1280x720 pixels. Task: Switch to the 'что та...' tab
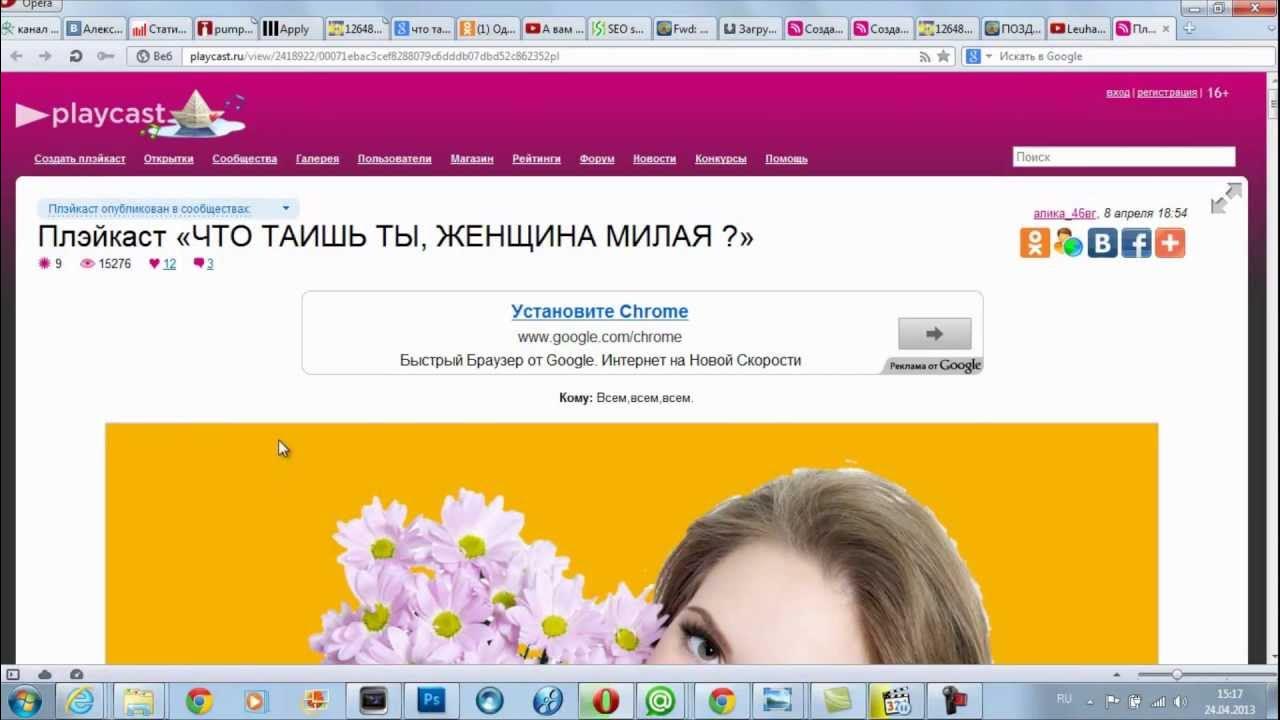422,29
